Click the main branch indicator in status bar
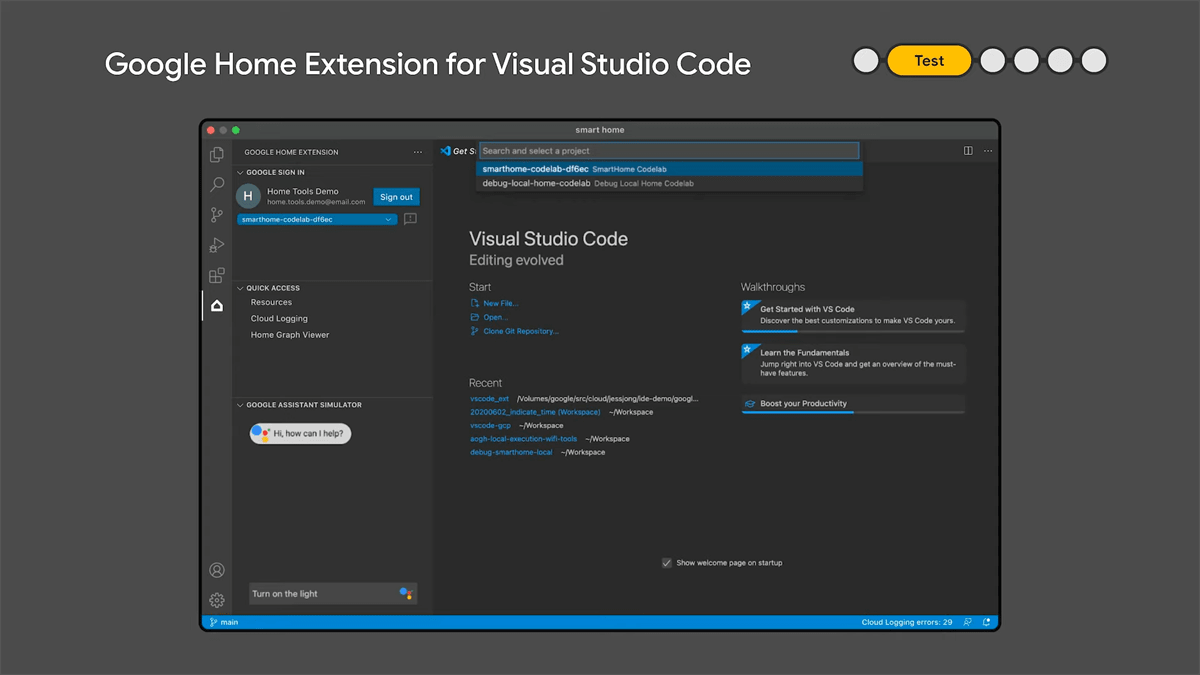1200x675 pixels. point(223,622)
